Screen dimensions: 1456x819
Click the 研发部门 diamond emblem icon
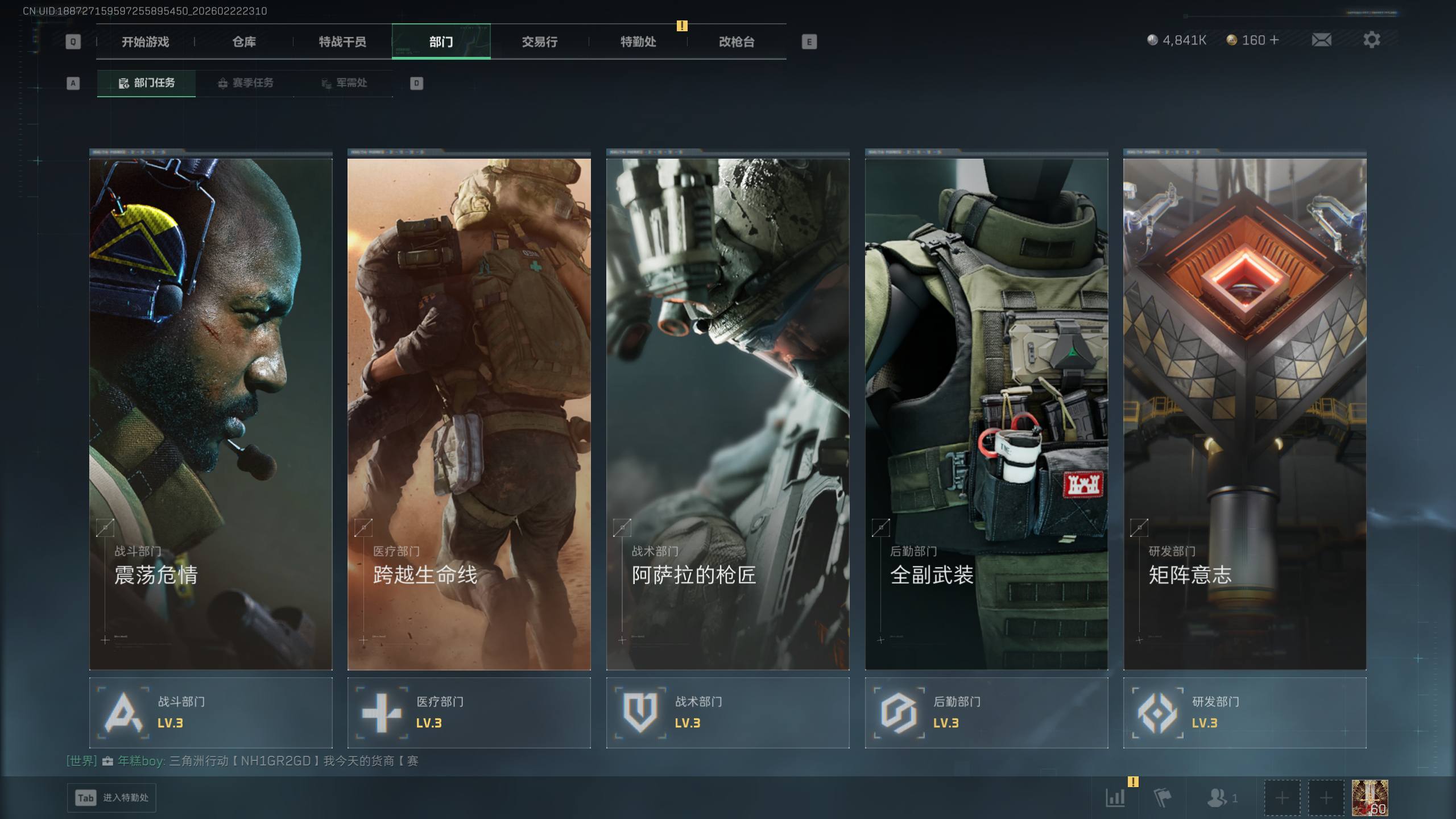point(1157,713)
